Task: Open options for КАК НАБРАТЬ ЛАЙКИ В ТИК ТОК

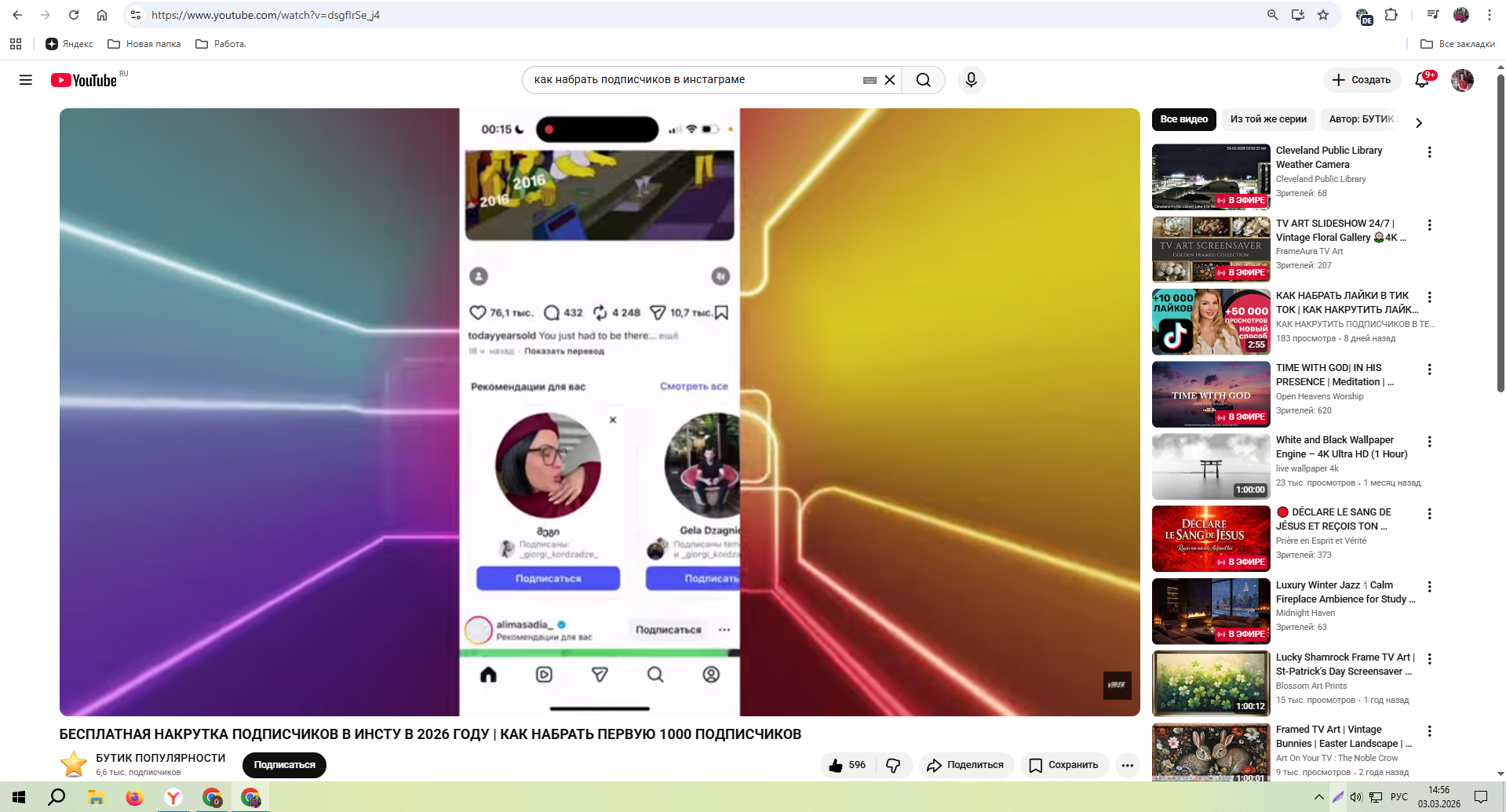Action: 1430,297
